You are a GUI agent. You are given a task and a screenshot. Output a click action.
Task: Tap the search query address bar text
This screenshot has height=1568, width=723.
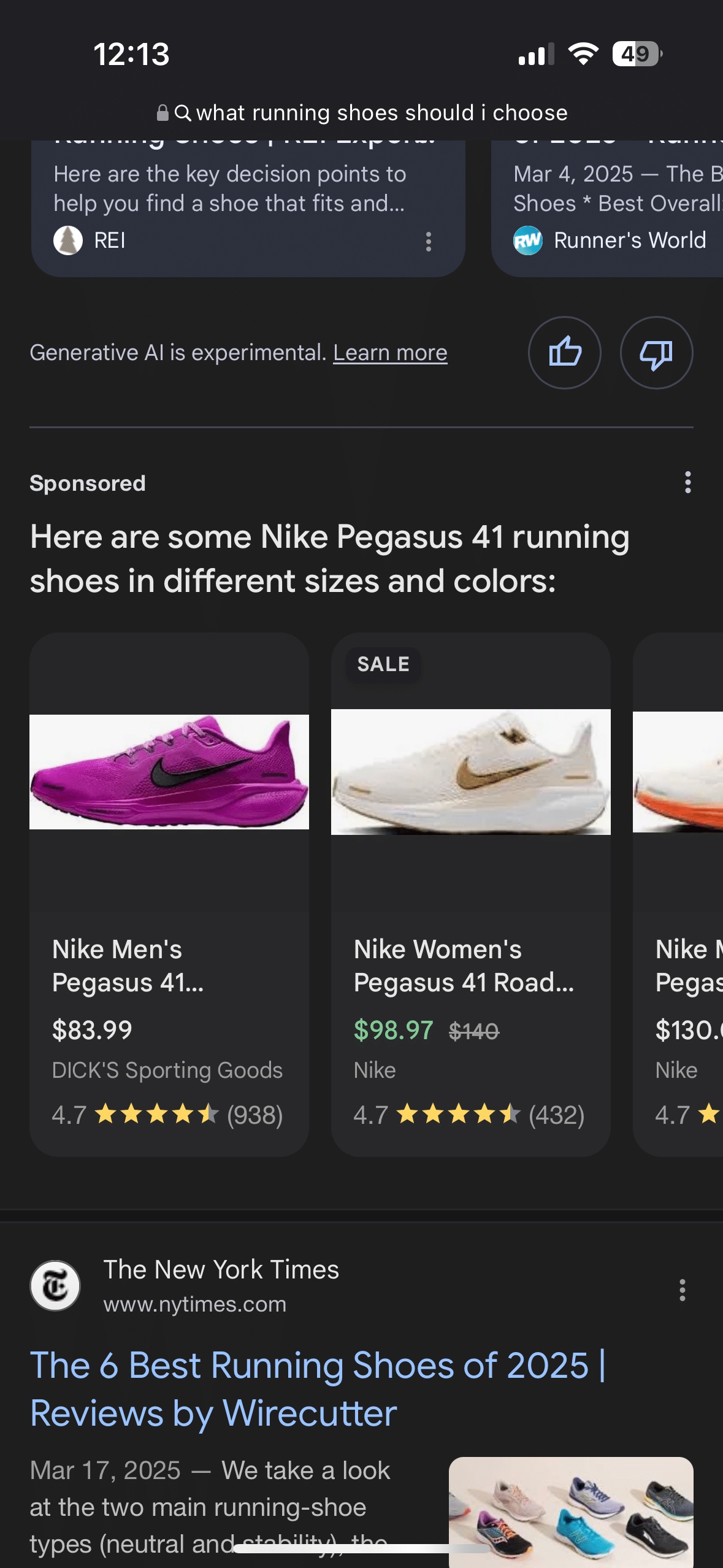(381, 113)
